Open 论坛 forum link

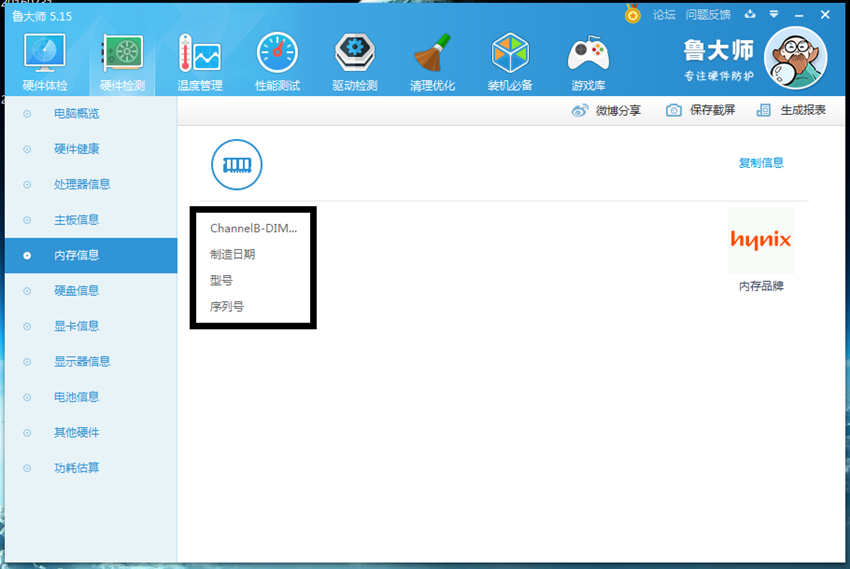click(x=664, y=15)
